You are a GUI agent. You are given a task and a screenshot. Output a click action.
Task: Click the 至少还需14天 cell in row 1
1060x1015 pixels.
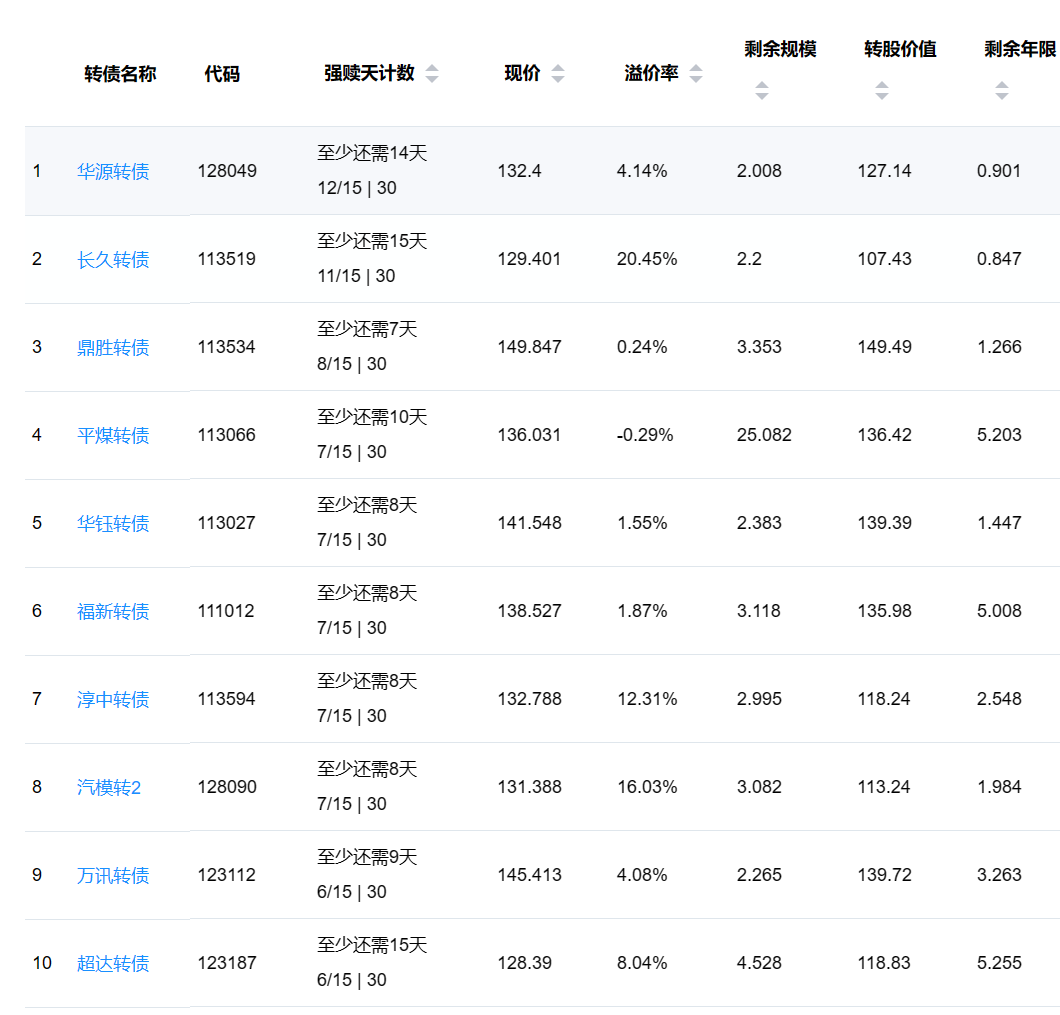point(372,153)
